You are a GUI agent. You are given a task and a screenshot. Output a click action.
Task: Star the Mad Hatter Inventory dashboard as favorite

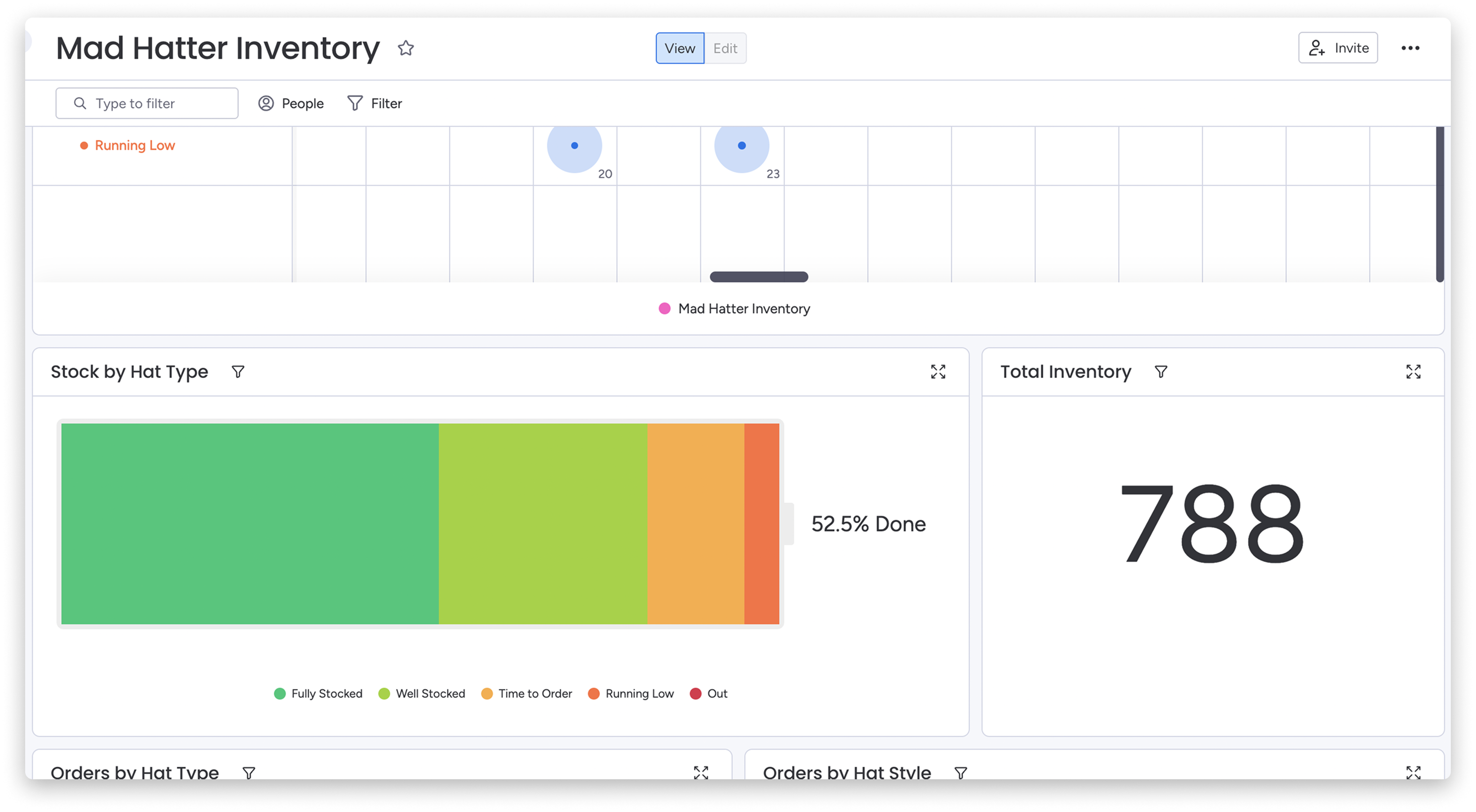406,48
